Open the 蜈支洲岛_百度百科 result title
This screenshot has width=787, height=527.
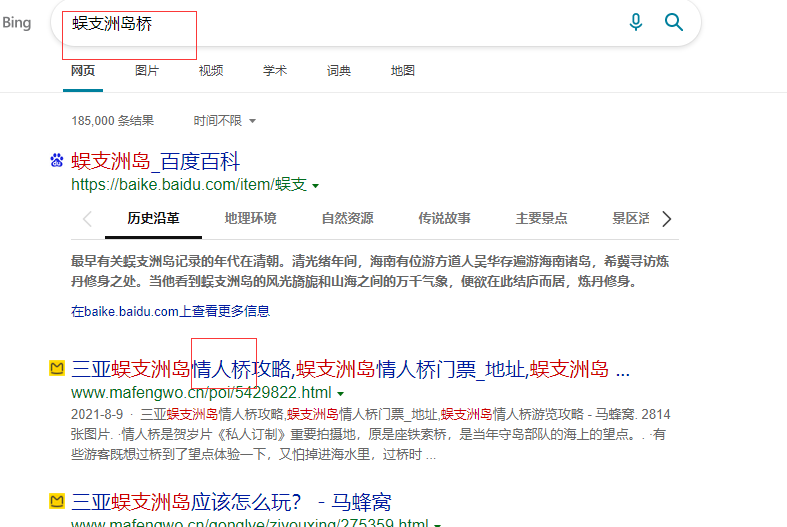coord(156,162)
